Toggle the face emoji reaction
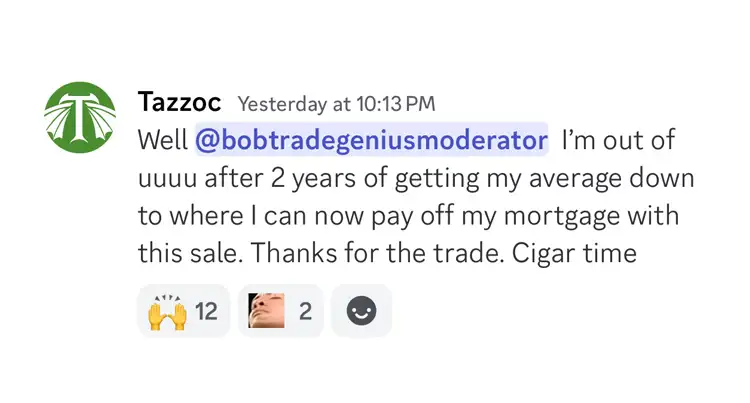 [281, 311]
